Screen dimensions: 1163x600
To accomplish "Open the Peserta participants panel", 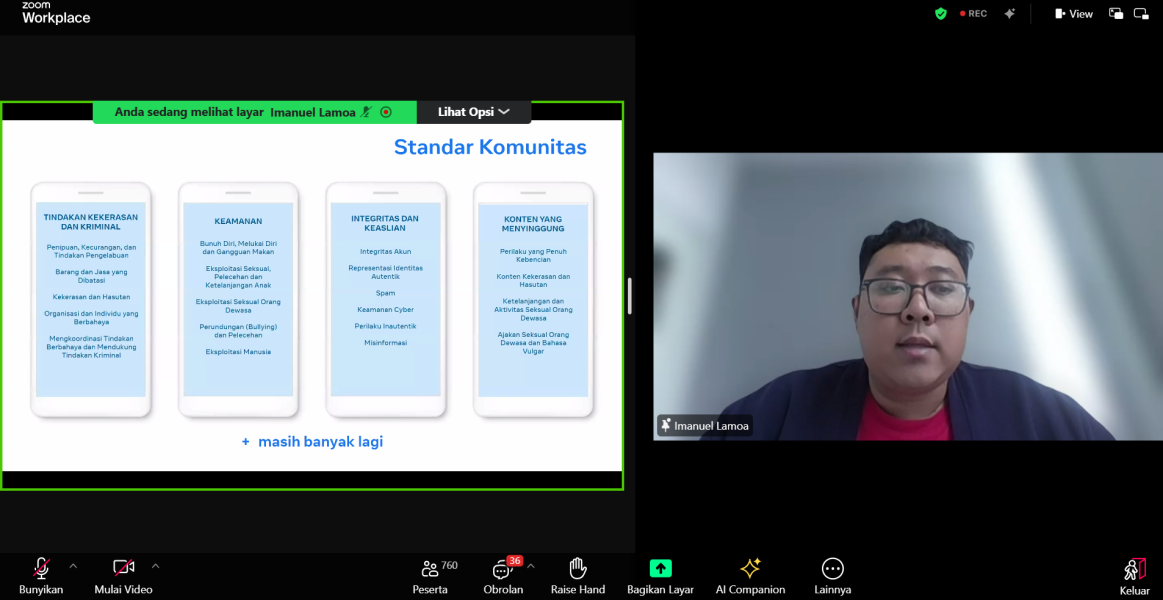I will (430, 569).
